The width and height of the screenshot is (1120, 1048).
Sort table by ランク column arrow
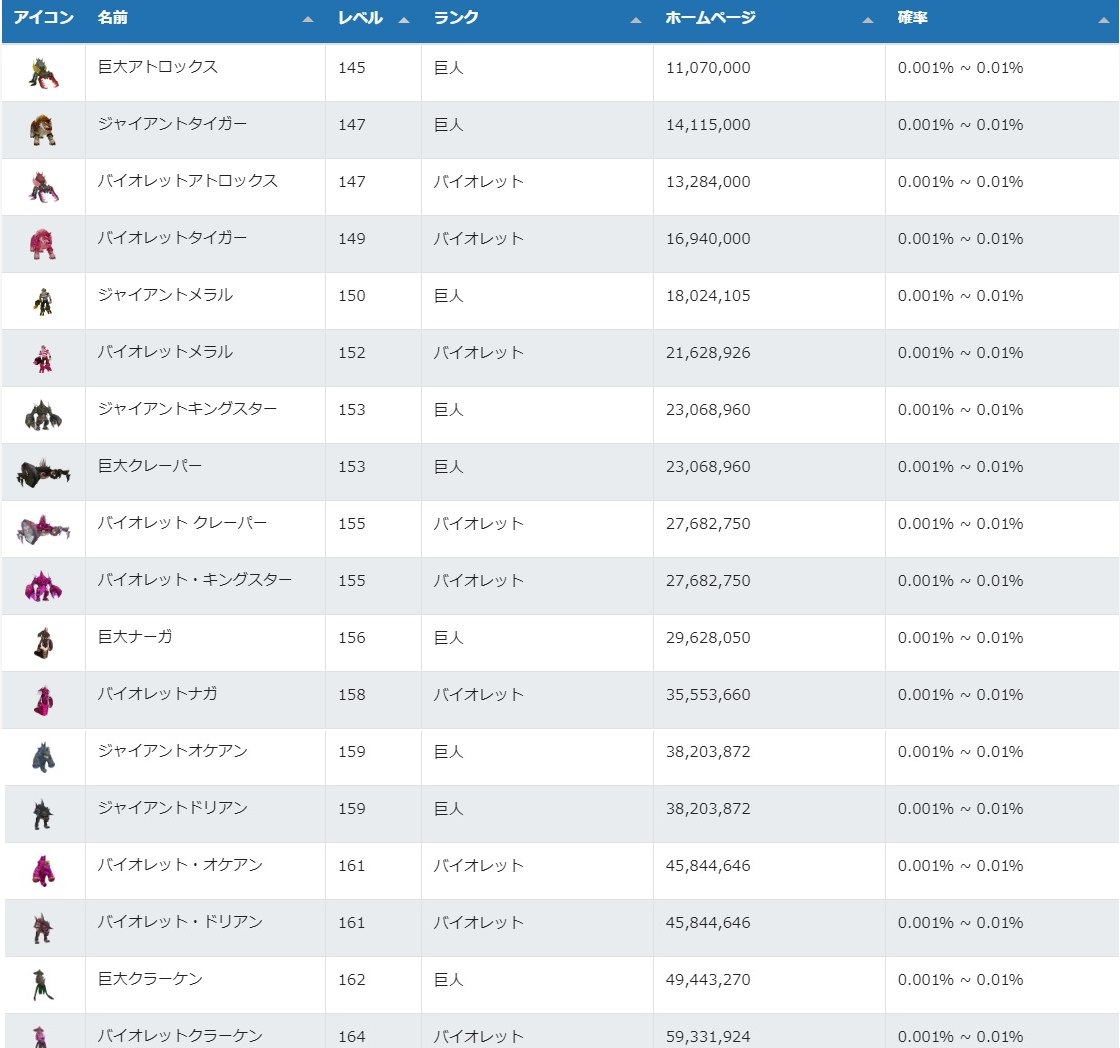(636, 20)
